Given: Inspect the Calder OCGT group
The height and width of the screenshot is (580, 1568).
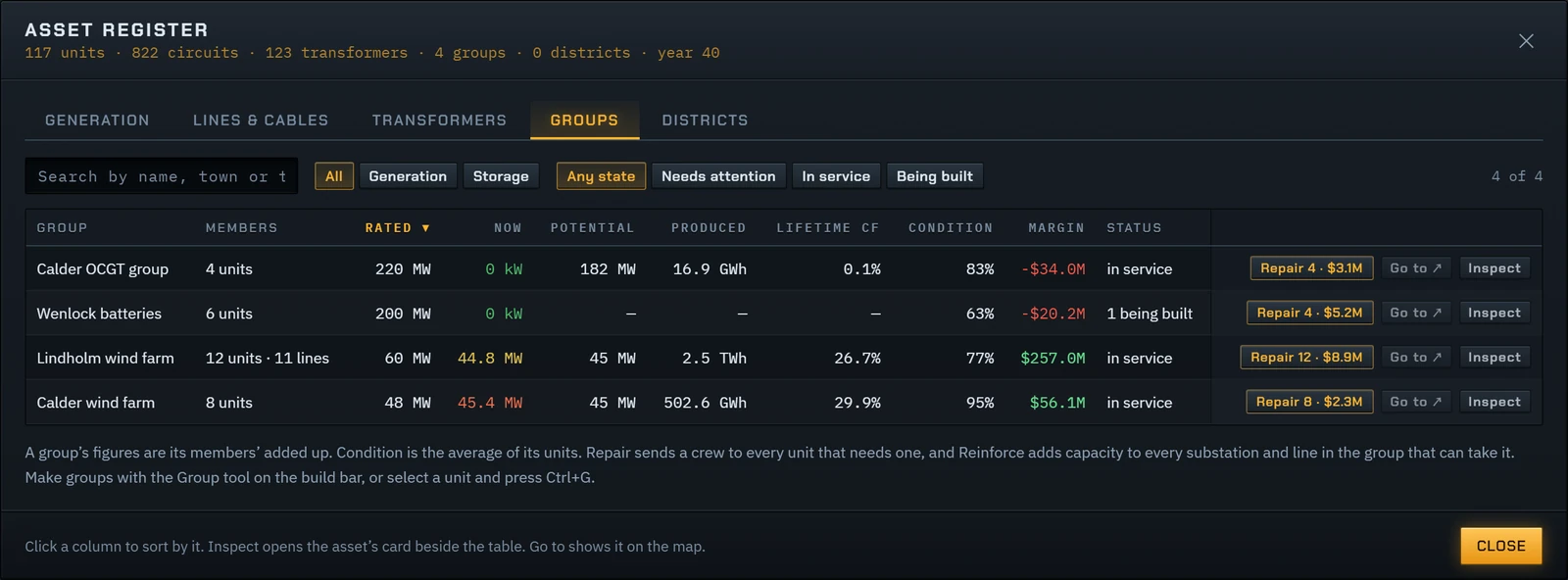Looking at the screenshot, I should (1494, 268).
